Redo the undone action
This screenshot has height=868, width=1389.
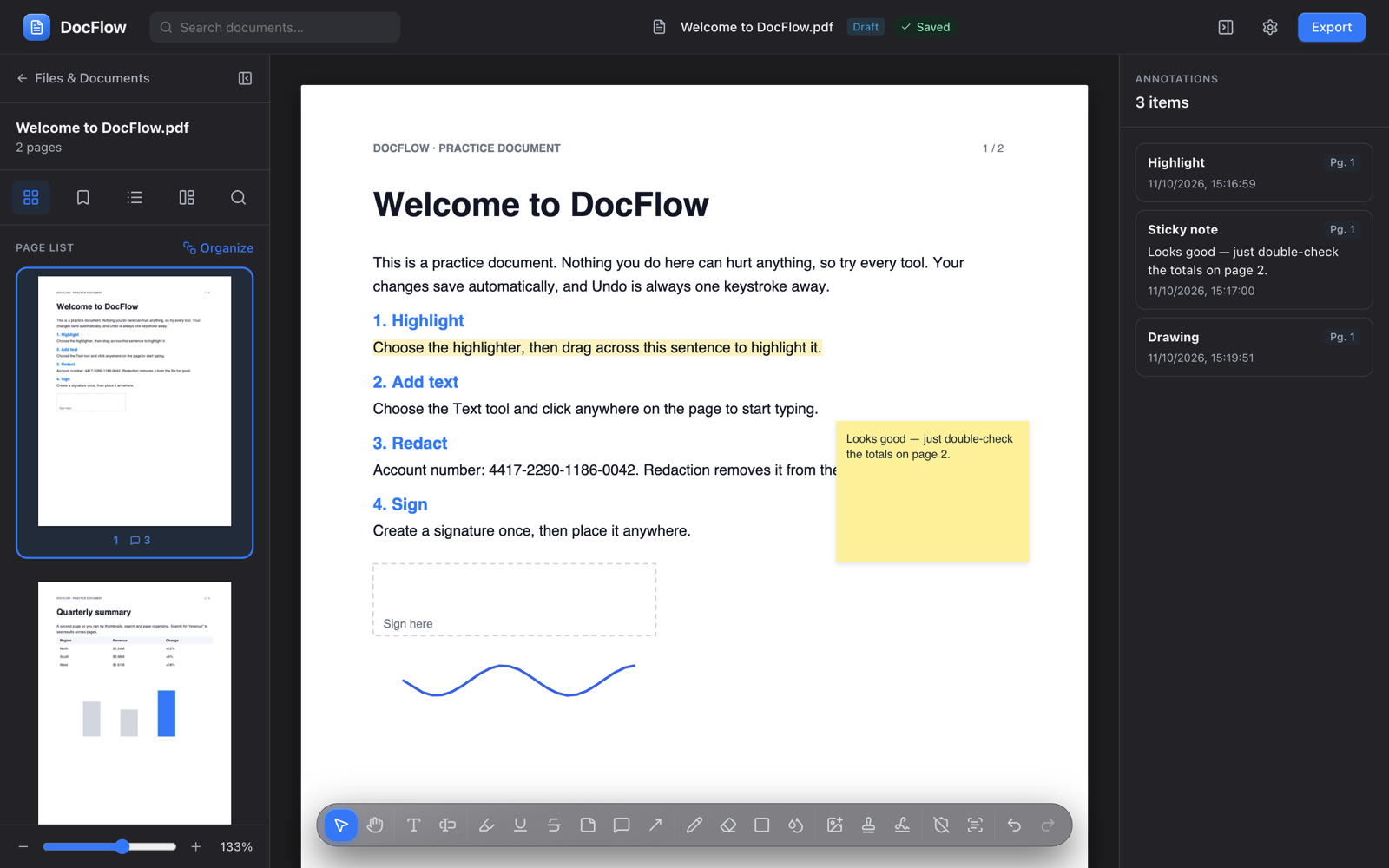point(1048,825)
